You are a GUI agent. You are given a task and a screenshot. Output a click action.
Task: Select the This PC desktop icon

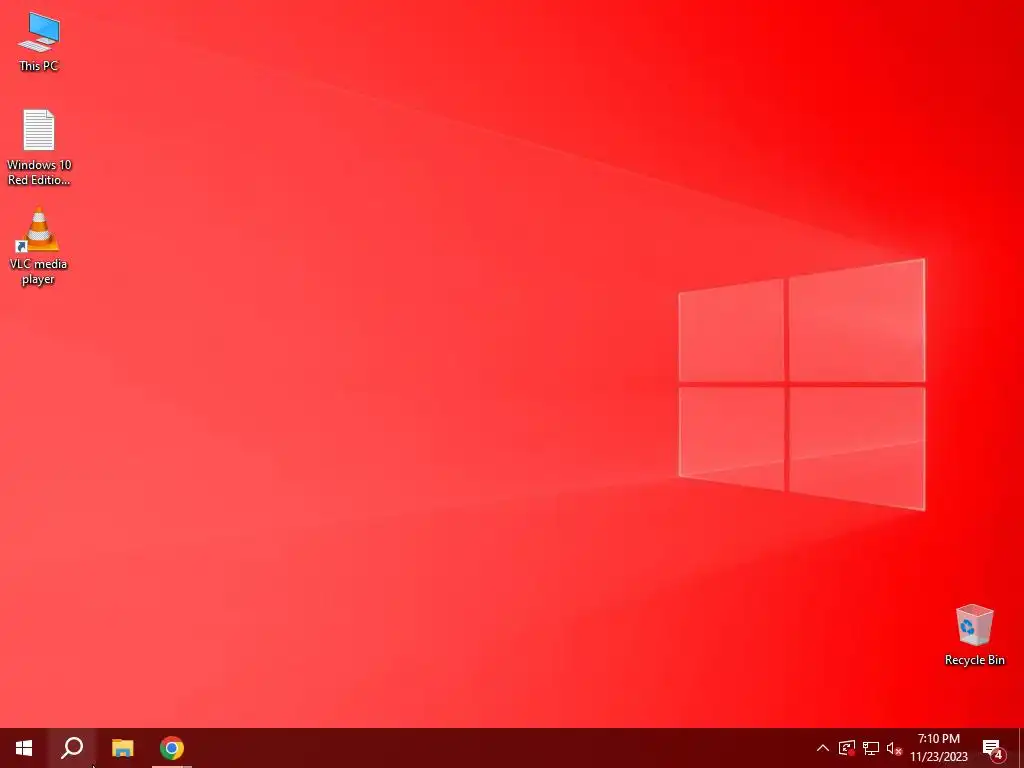[x=39, y=42]
